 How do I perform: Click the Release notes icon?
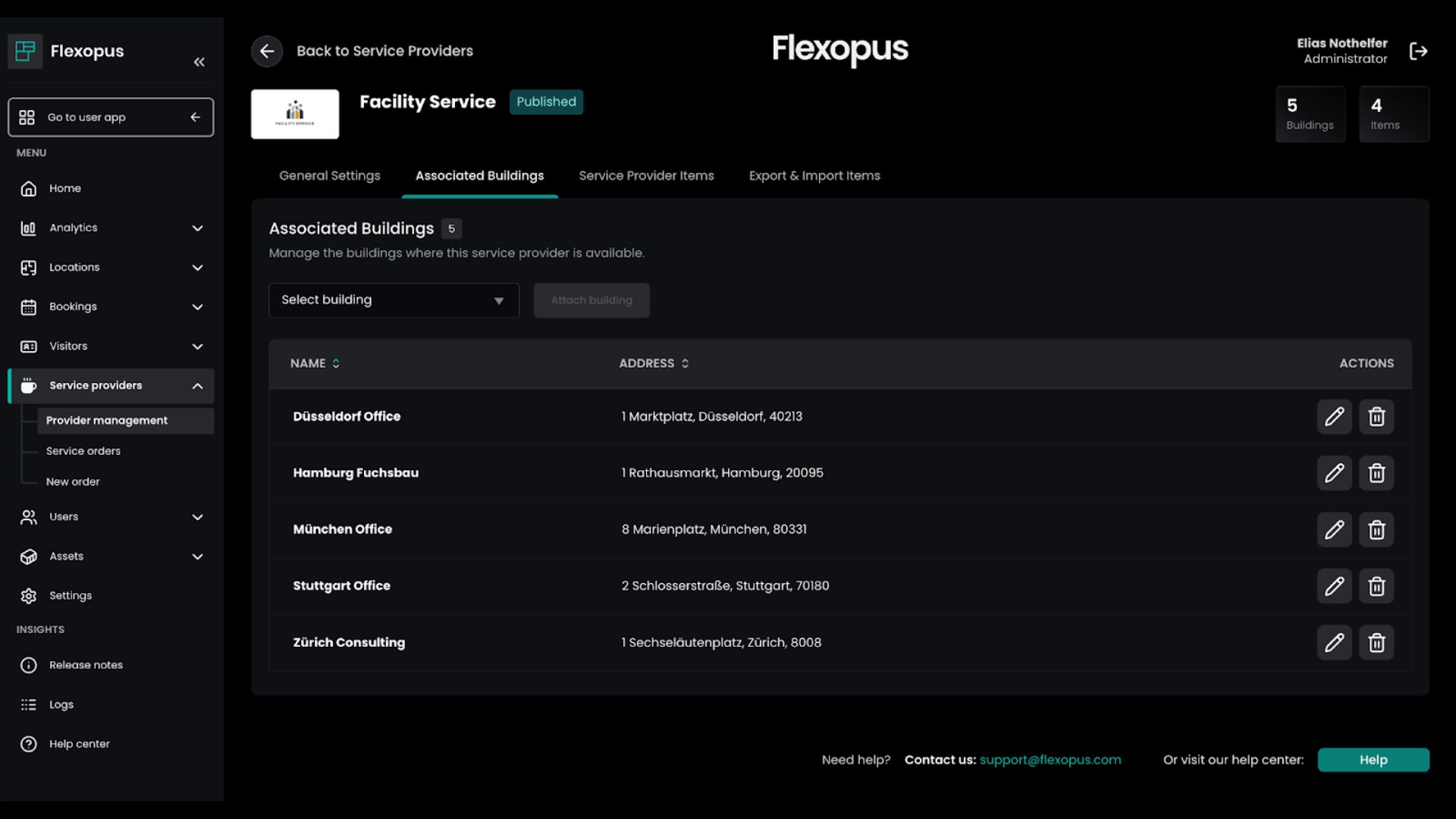pos(29,665)
